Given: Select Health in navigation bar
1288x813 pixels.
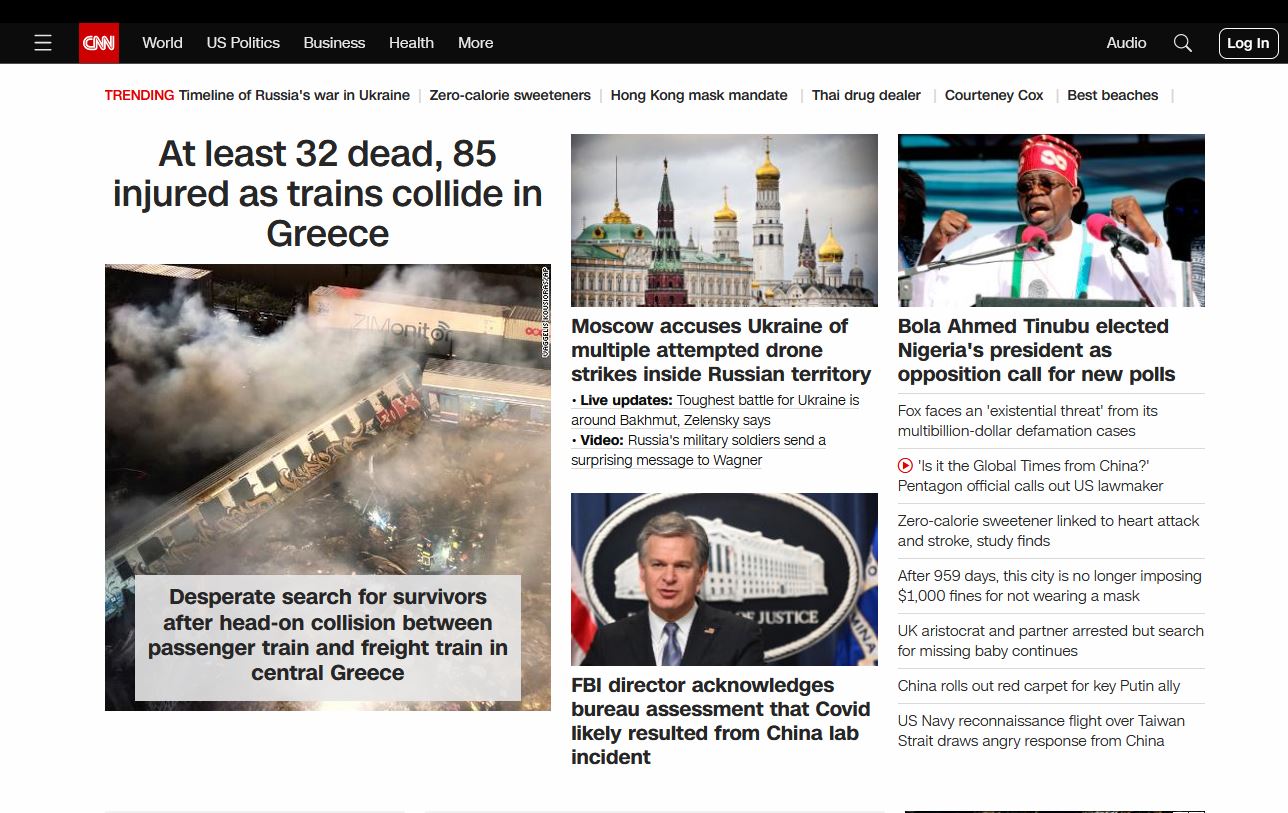Looking at the screenshot, I should click(411, 43).
